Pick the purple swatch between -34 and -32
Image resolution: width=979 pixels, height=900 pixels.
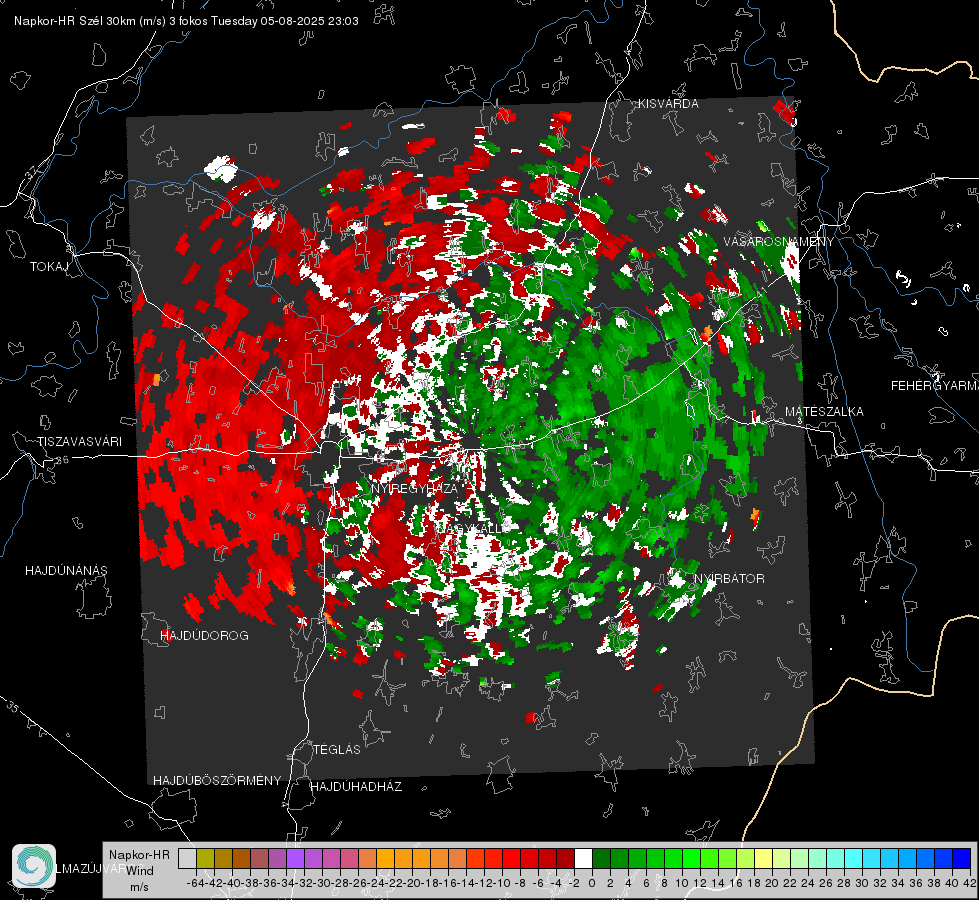295,858
